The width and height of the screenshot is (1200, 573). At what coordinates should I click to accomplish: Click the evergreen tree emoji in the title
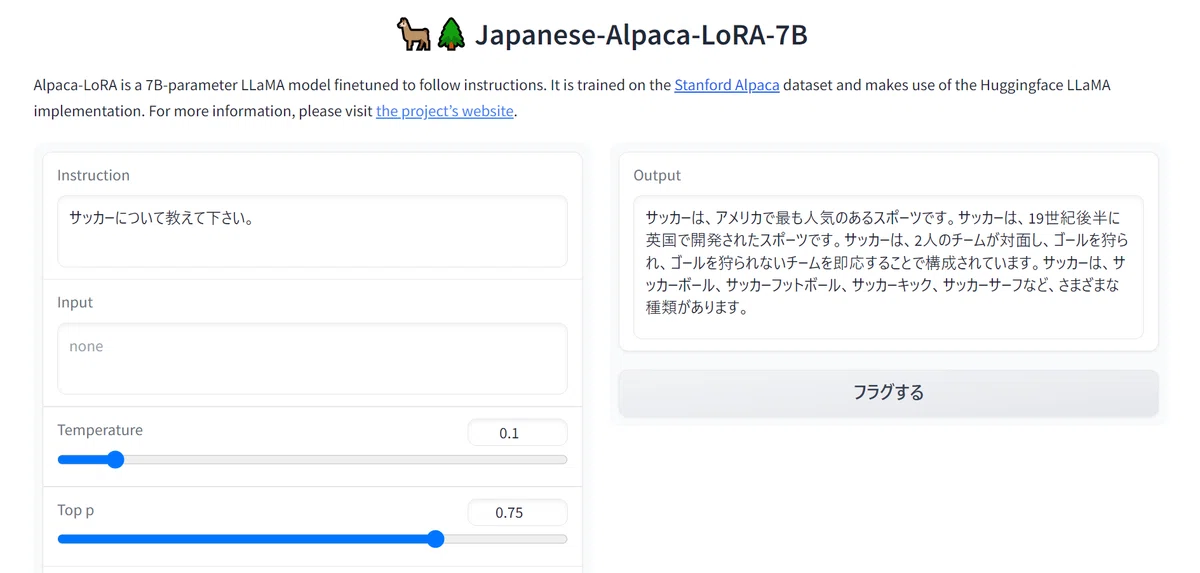pos(449,35)
